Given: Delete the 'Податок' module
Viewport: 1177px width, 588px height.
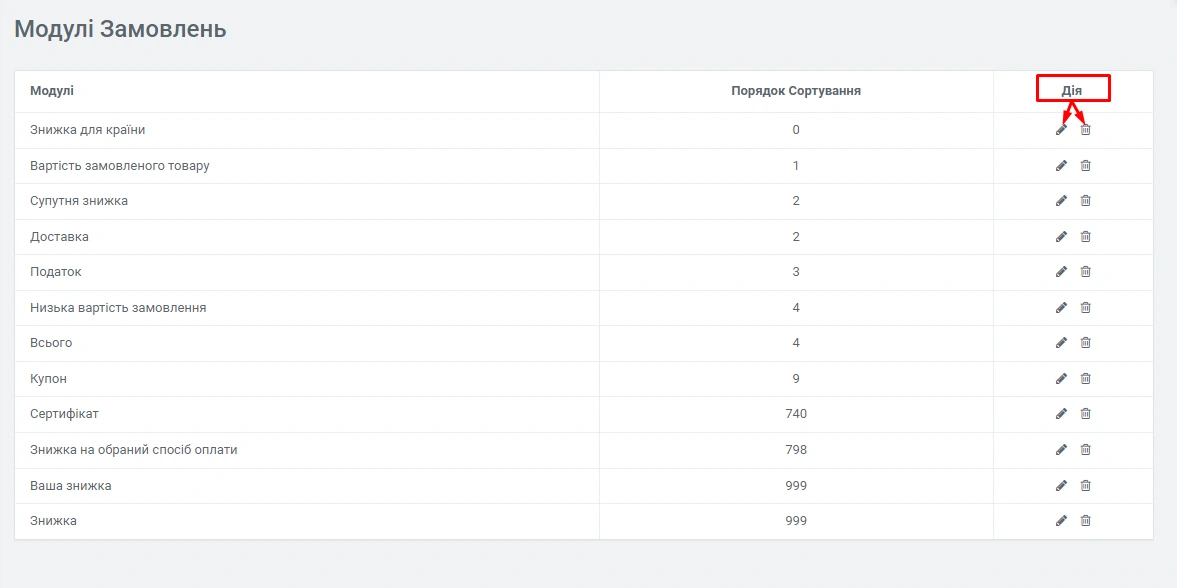Looking at the screenshot, I should [1085, 272].
